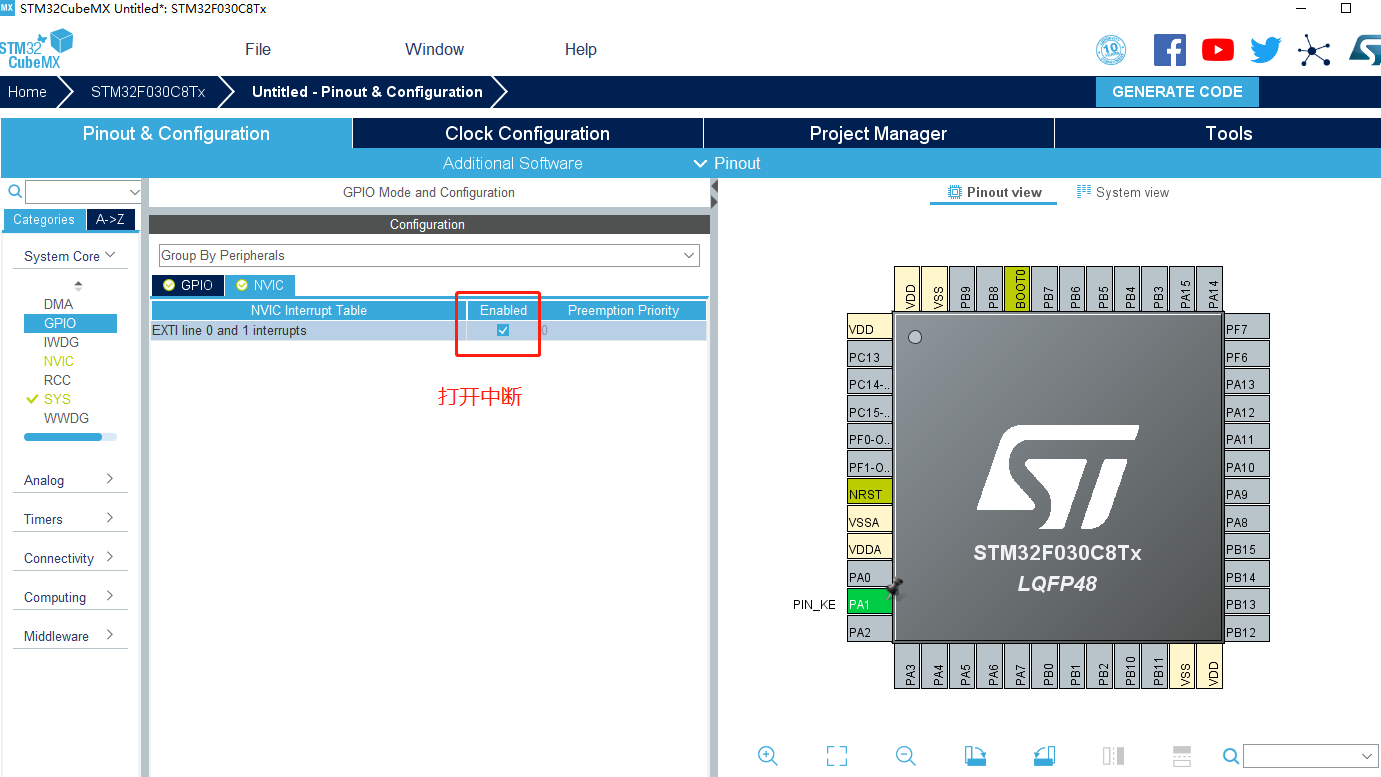The width and height of the screenshot is (1381, 777).
Task: Open the ST community network icon
Action: [1314, 50]
